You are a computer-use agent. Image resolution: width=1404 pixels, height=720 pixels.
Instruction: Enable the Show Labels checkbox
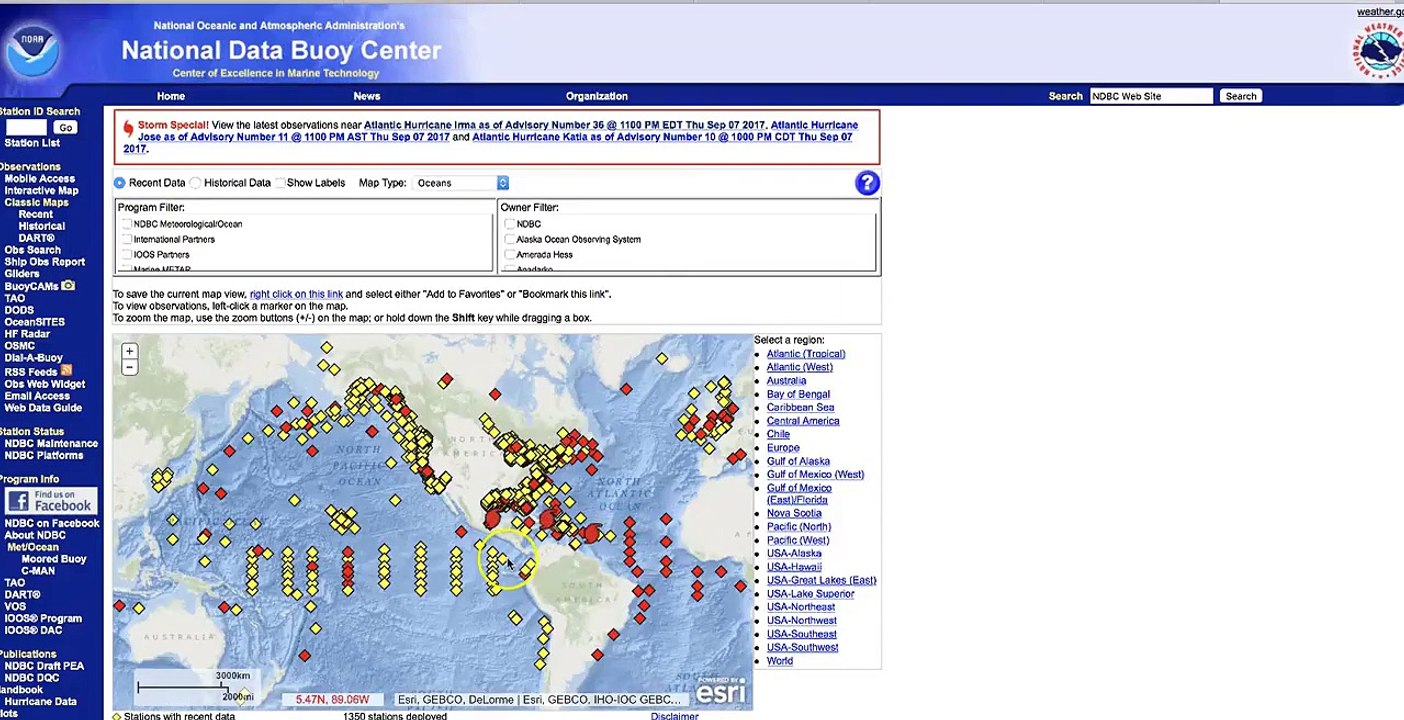tap(280, 183)
